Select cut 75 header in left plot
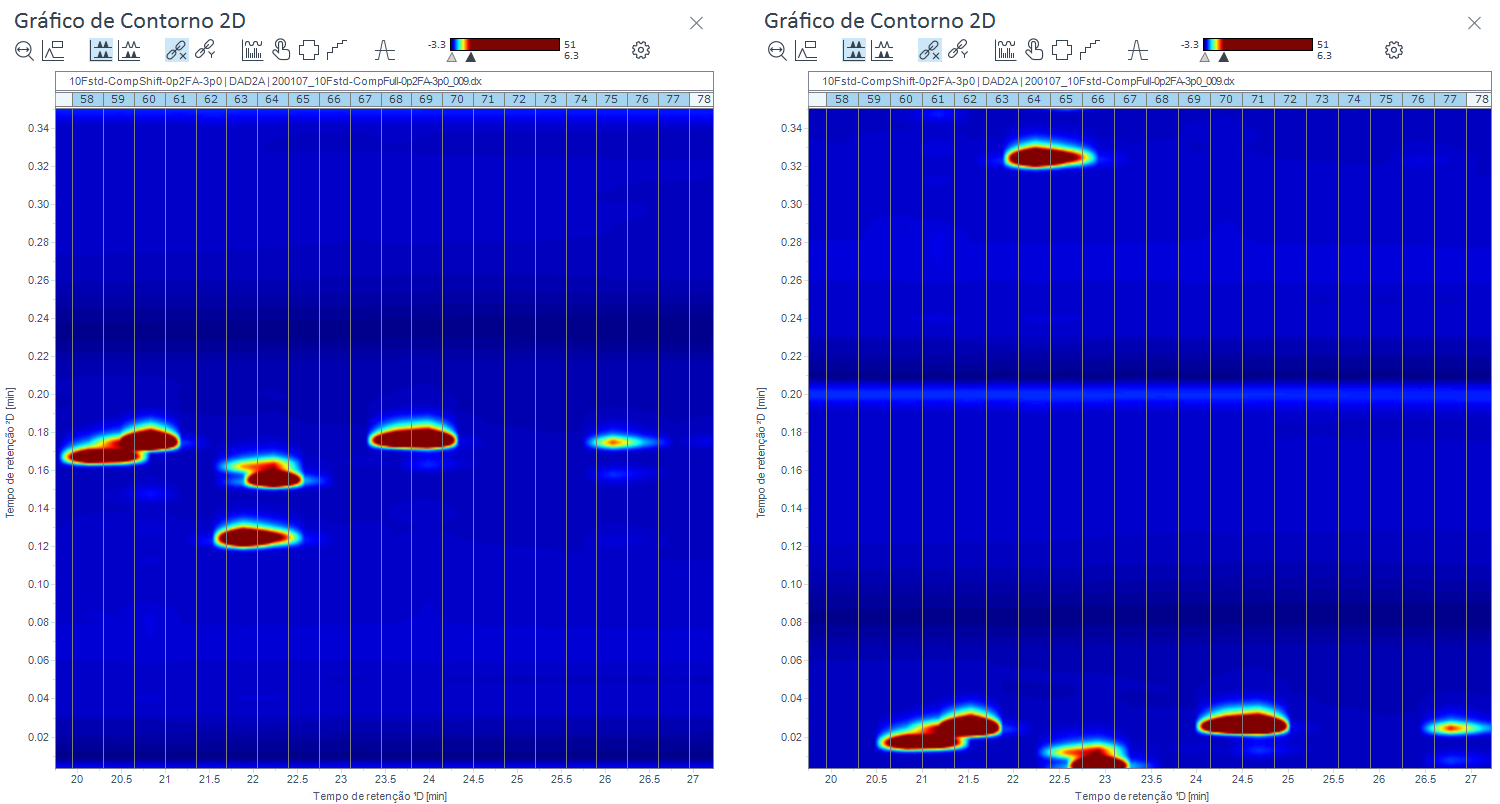The width and height of the screenshot is (1500, 804). [612, 99]
